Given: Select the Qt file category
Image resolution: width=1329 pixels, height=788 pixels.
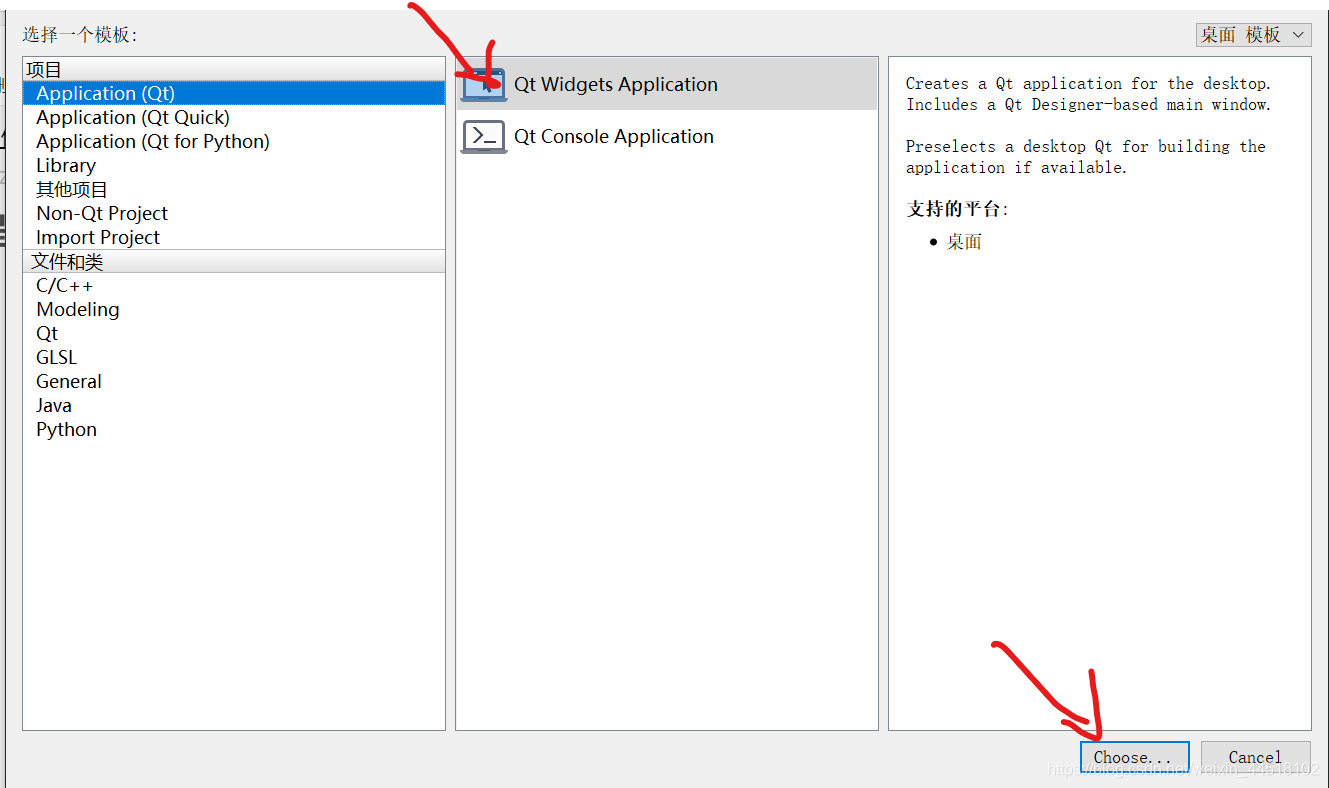Looking at the screenshot, I should [234, 333].
